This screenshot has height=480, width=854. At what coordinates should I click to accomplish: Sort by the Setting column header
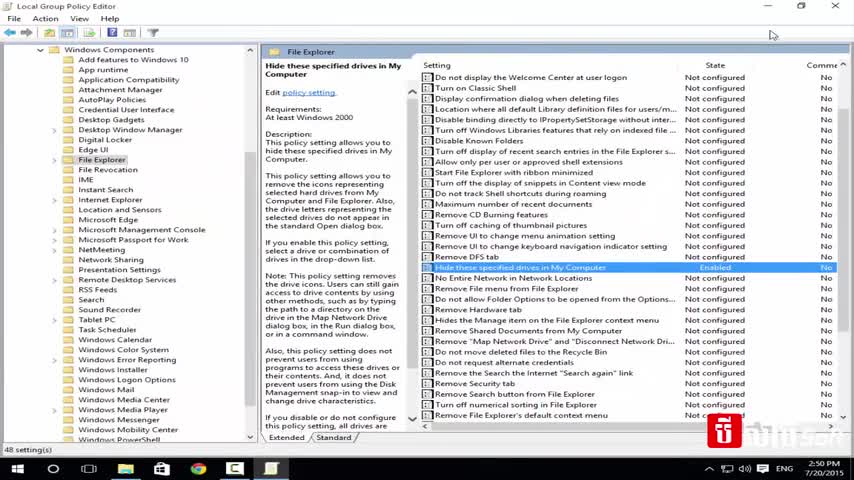pos(437,65)
